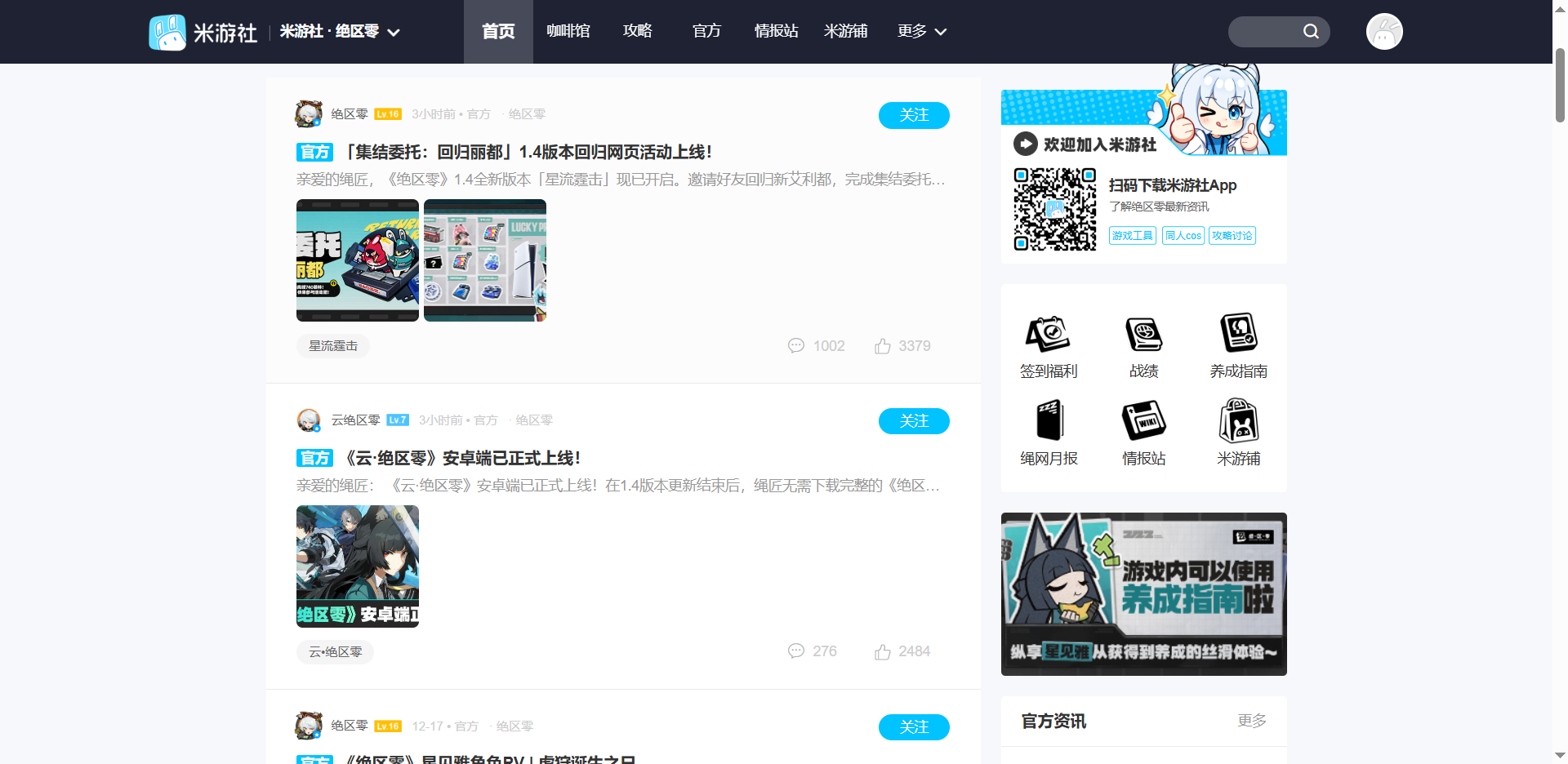
Task: Open the 云绝区零 author avatar
Action: coord(309,420)
